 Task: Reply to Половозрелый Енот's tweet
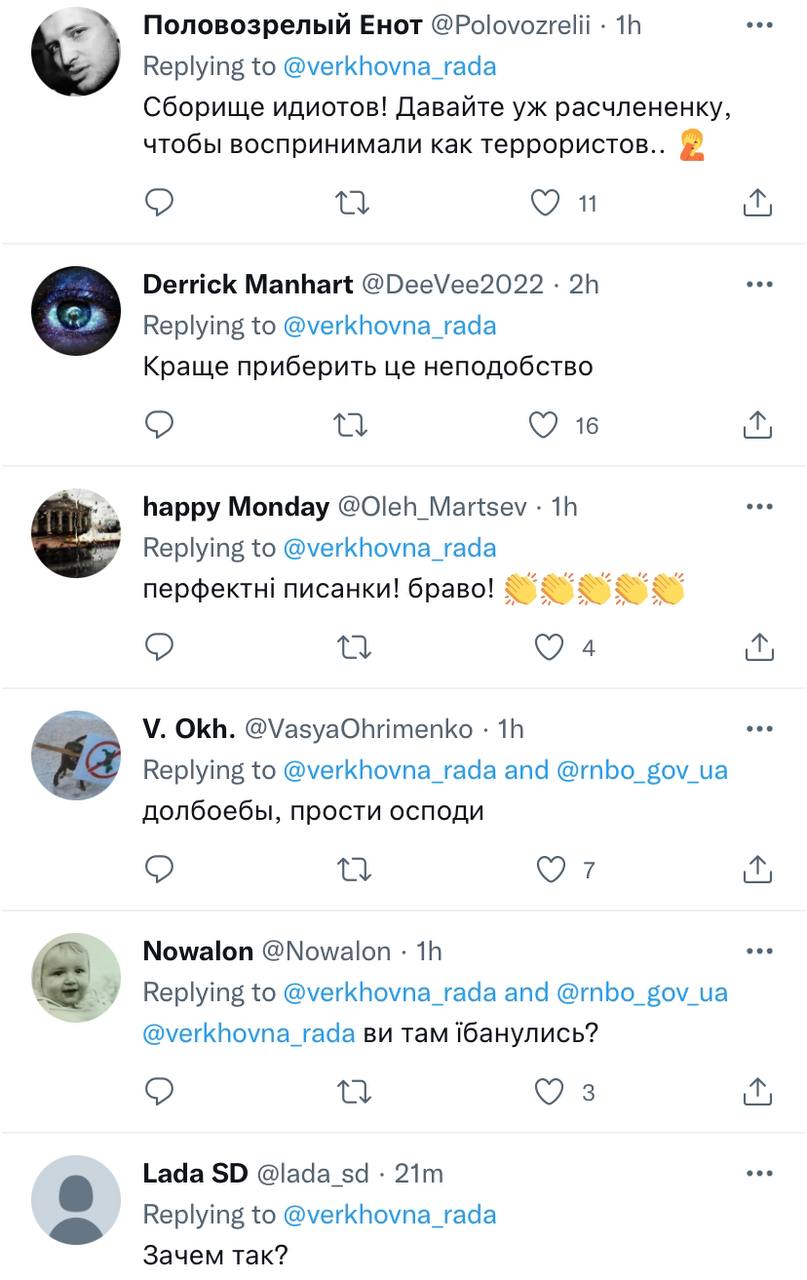coord(160,204)
